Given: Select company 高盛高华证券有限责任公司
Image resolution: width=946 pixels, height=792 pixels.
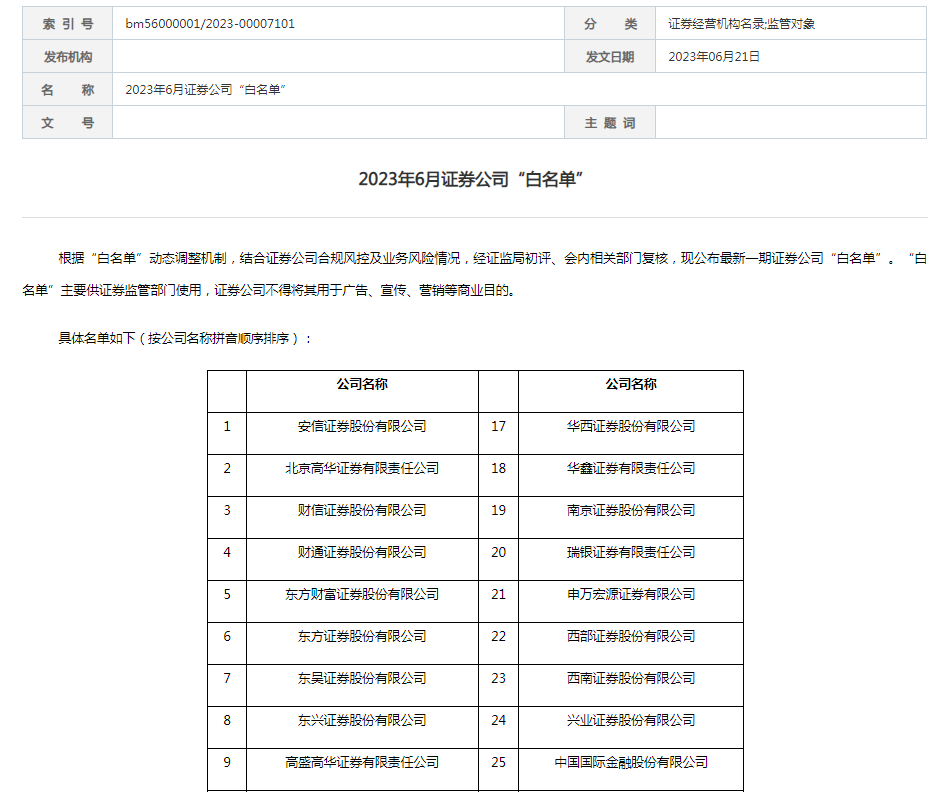Looking at the screenshot, I should click(x=362, y=762).
